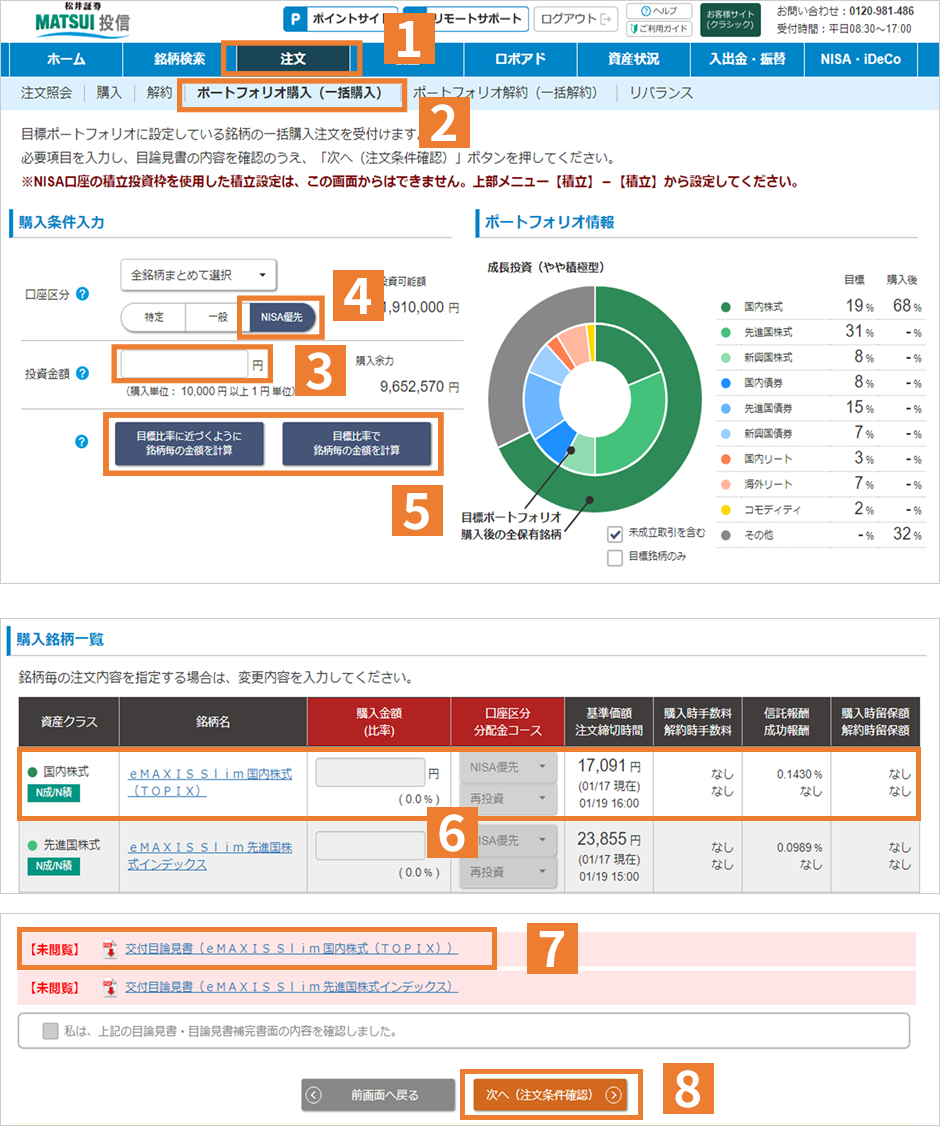
Task: Open ロボアド tab
Action: pos(520,60)
